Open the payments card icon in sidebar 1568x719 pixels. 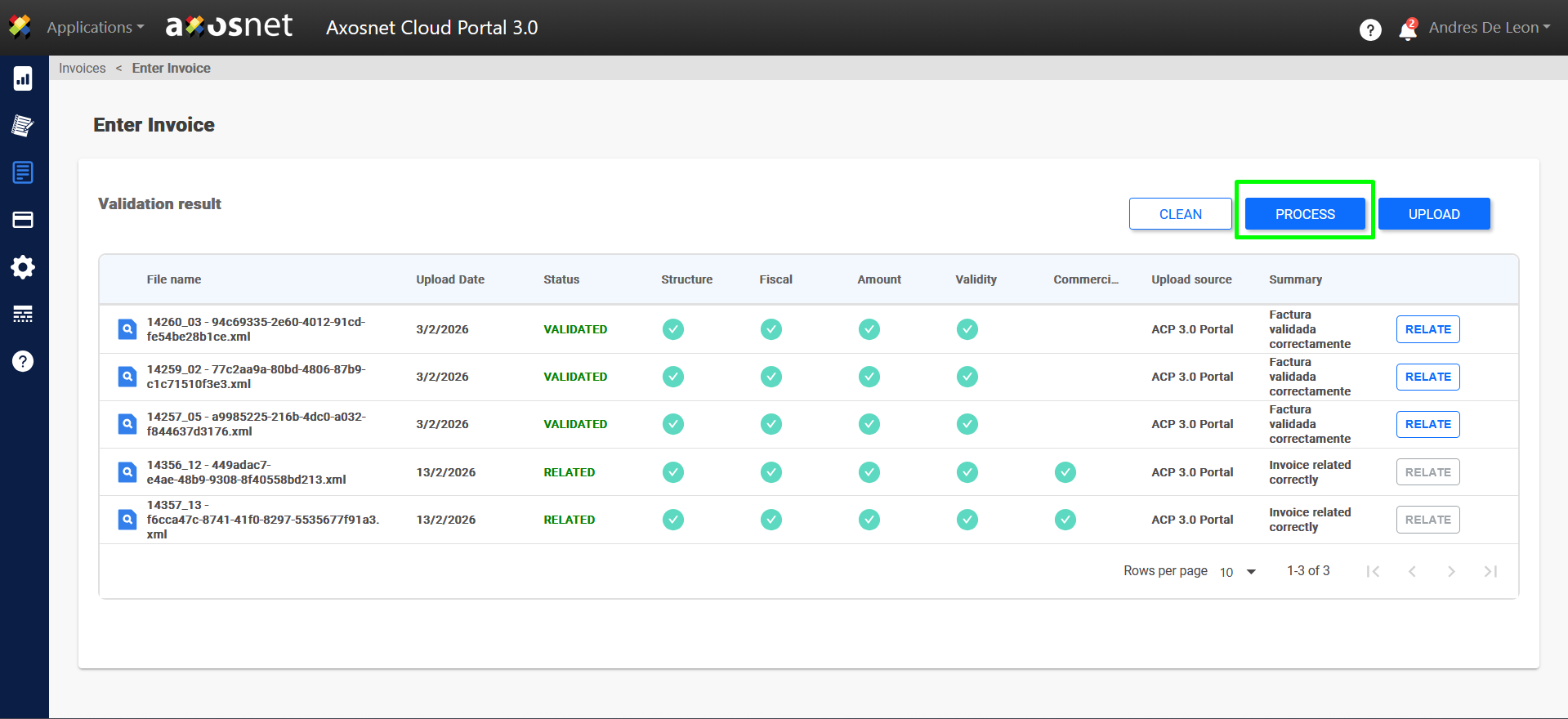pos(23,220)
